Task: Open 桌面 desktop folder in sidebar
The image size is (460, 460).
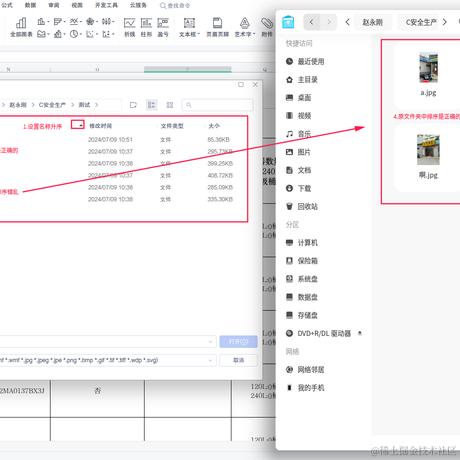Action: 299,98
